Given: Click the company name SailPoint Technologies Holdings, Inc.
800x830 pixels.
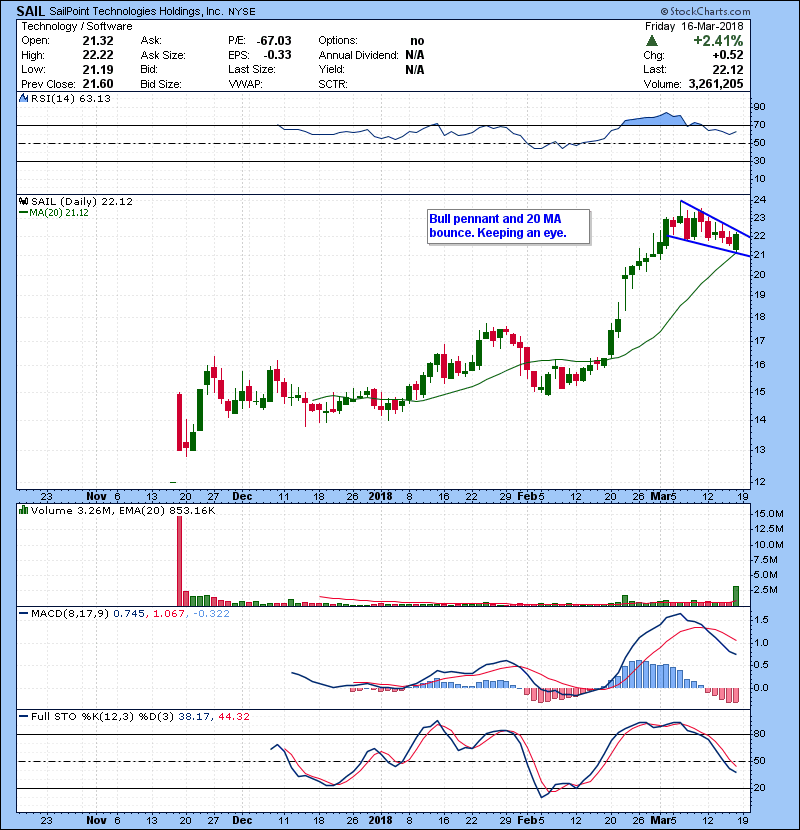Looking at the screenshot, I should pos(137,12).
